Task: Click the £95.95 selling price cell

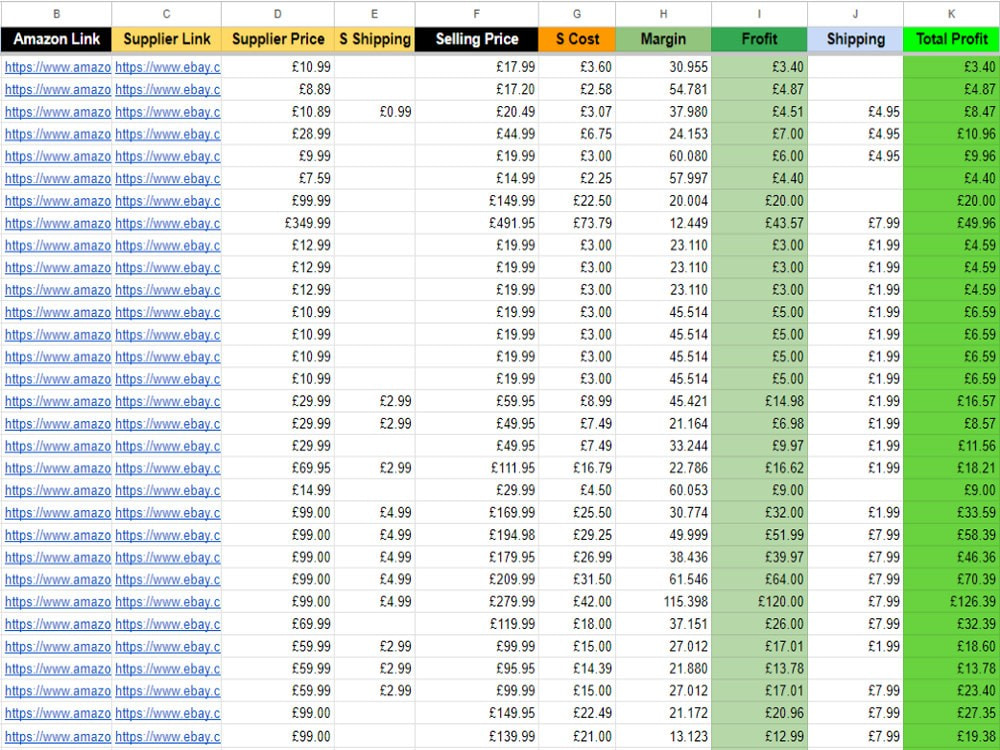Action: [x=476, y=669]
